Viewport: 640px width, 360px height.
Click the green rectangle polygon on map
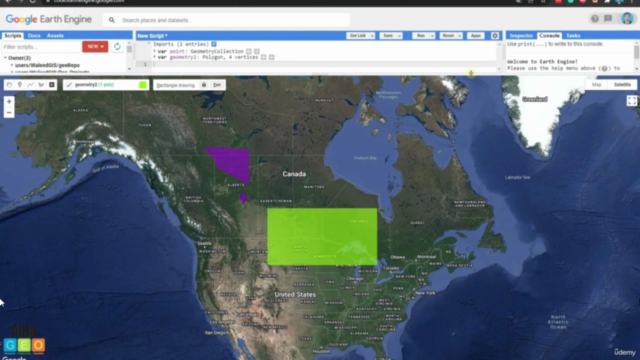(322, 237)
